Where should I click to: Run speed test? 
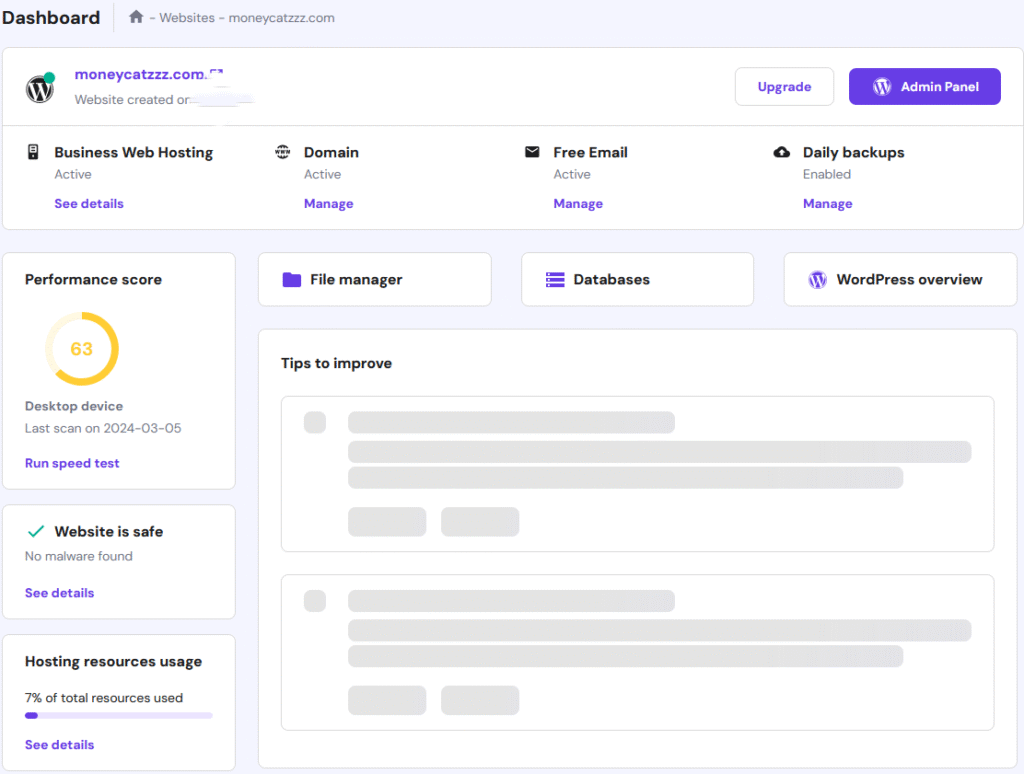click(72, 463)
